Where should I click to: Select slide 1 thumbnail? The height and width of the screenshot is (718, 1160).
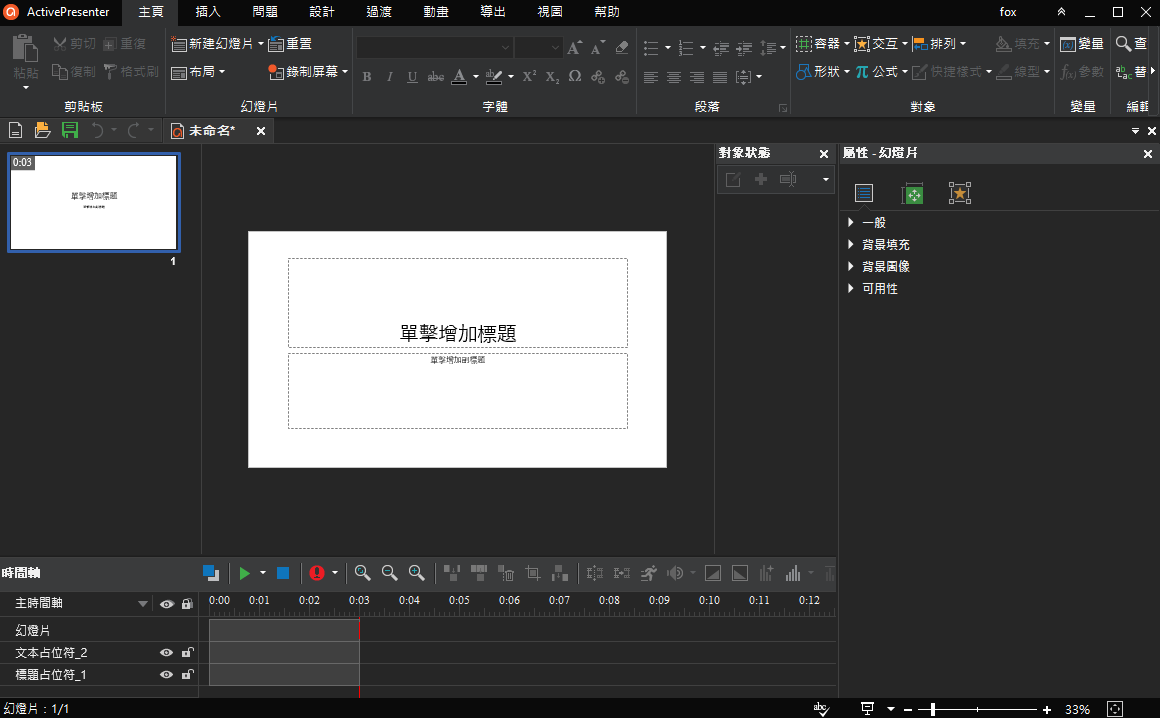pyautogui.click(x=94, y=203)
